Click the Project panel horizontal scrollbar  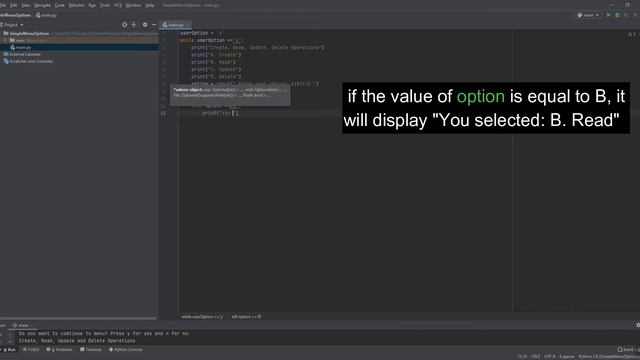[78, 318]
